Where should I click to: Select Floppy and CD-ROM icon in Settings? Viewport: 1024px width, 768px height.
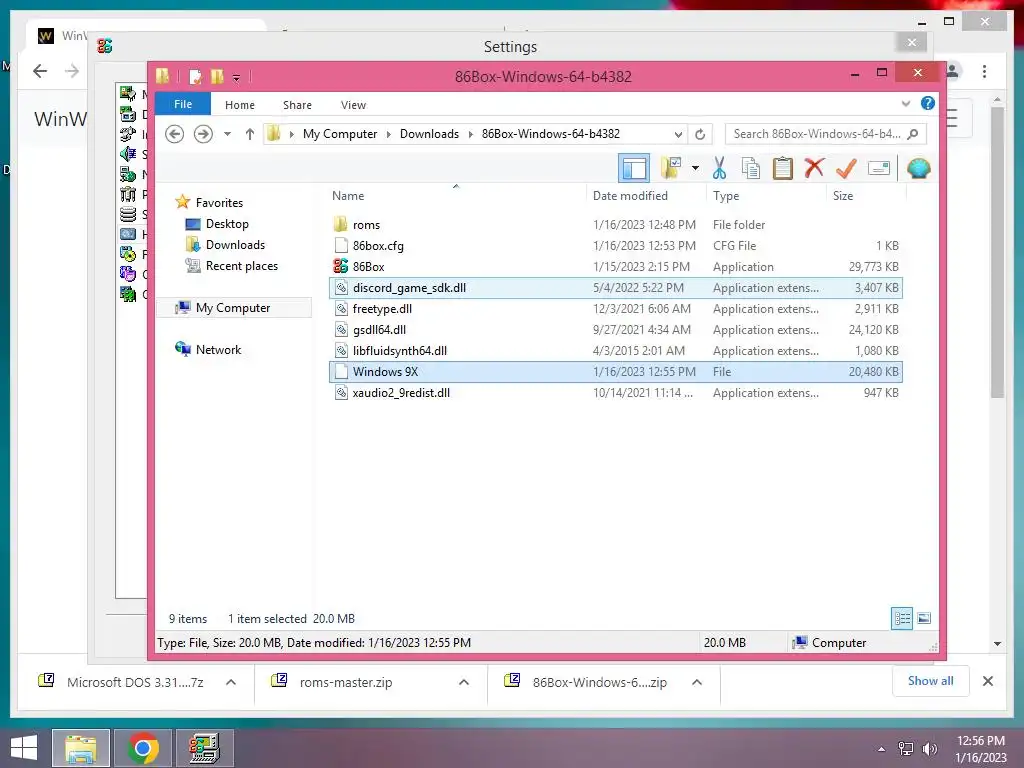pyautogui.click(x=128, y=253)
